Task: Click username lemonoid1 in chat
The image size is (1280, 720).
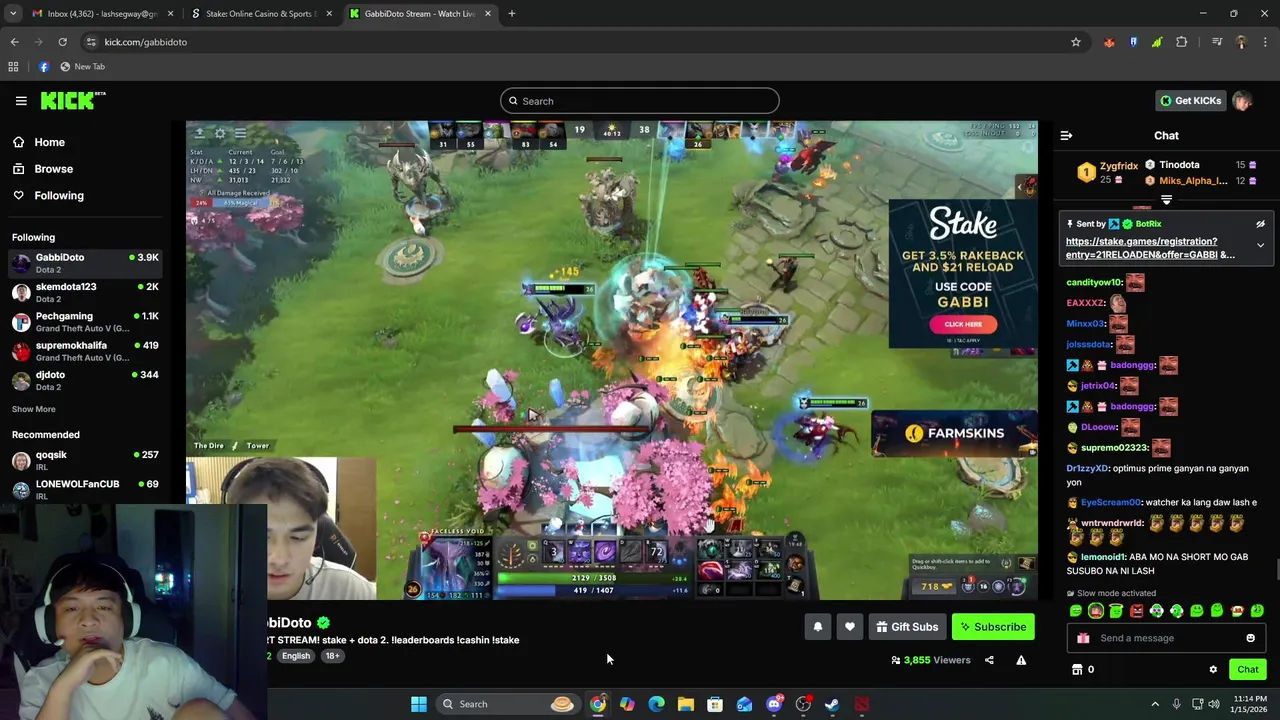Action: (x=1103, y=557)
